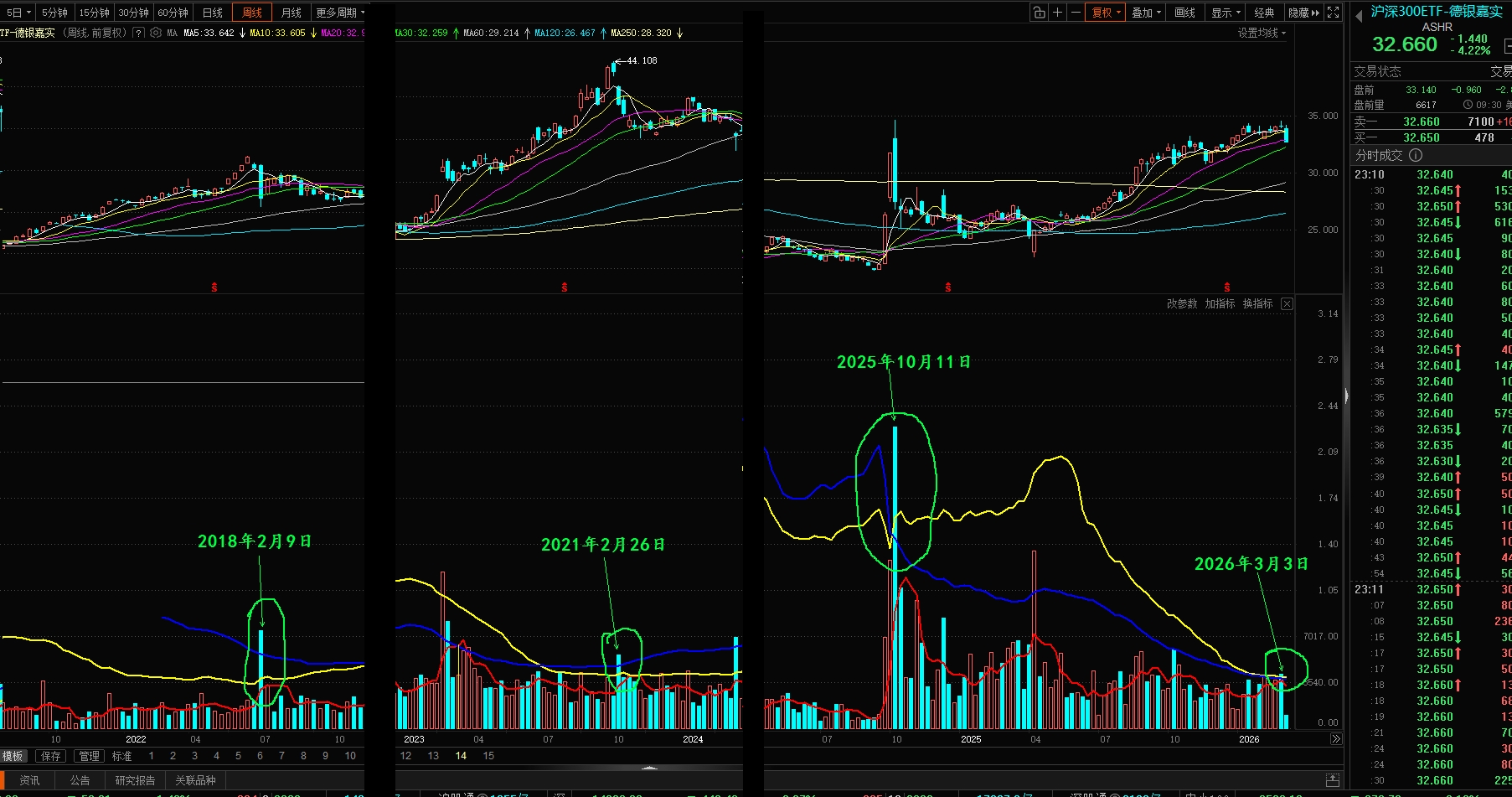This screenshot has height=797, width=1512.
Task: Click the plus zoom-in icon
Action: (1057, 13)
